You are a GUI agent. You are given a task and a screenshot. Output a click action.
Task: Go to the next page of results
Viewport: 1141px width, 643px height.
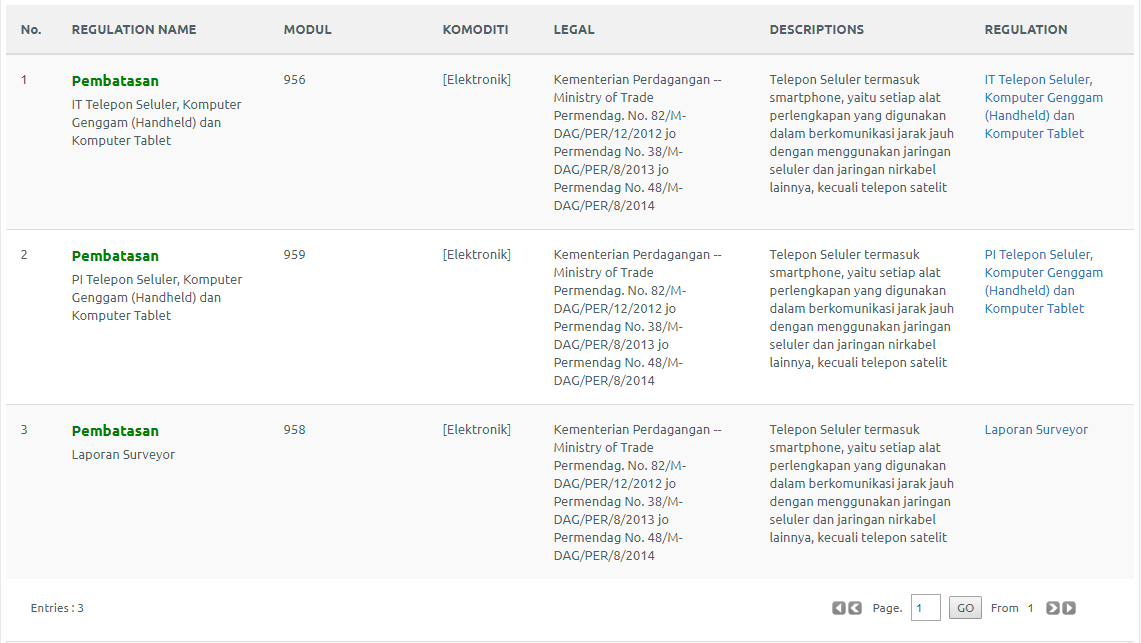[x=1053, y=608]
